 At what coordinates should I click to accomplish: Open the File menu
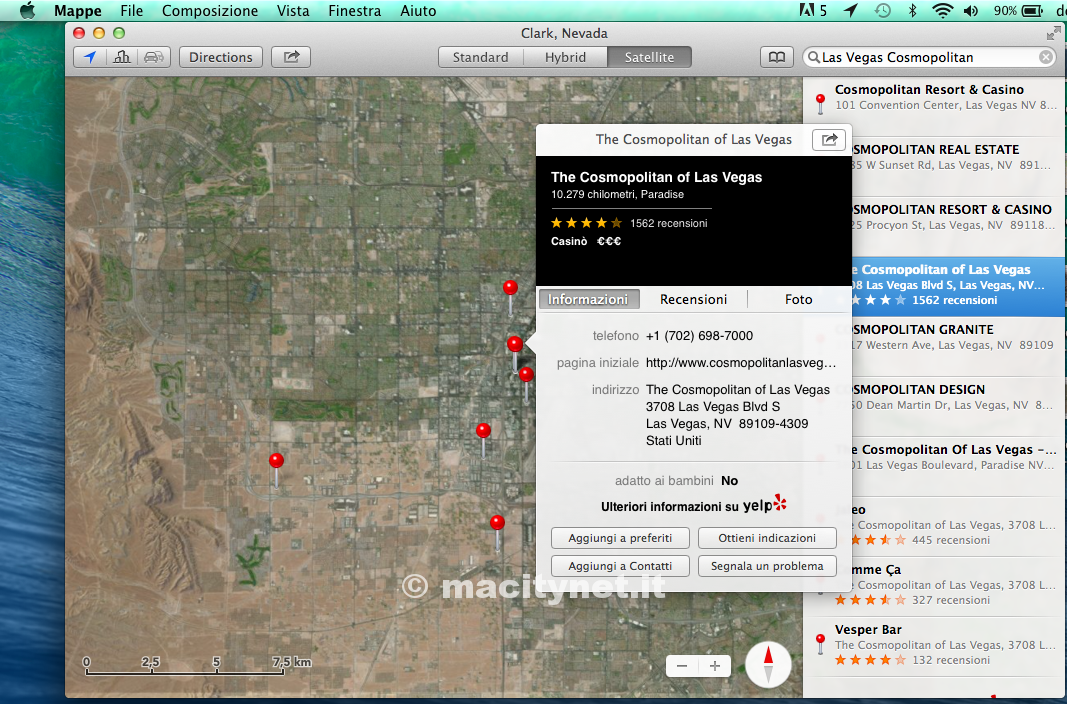tap(131, 11)
